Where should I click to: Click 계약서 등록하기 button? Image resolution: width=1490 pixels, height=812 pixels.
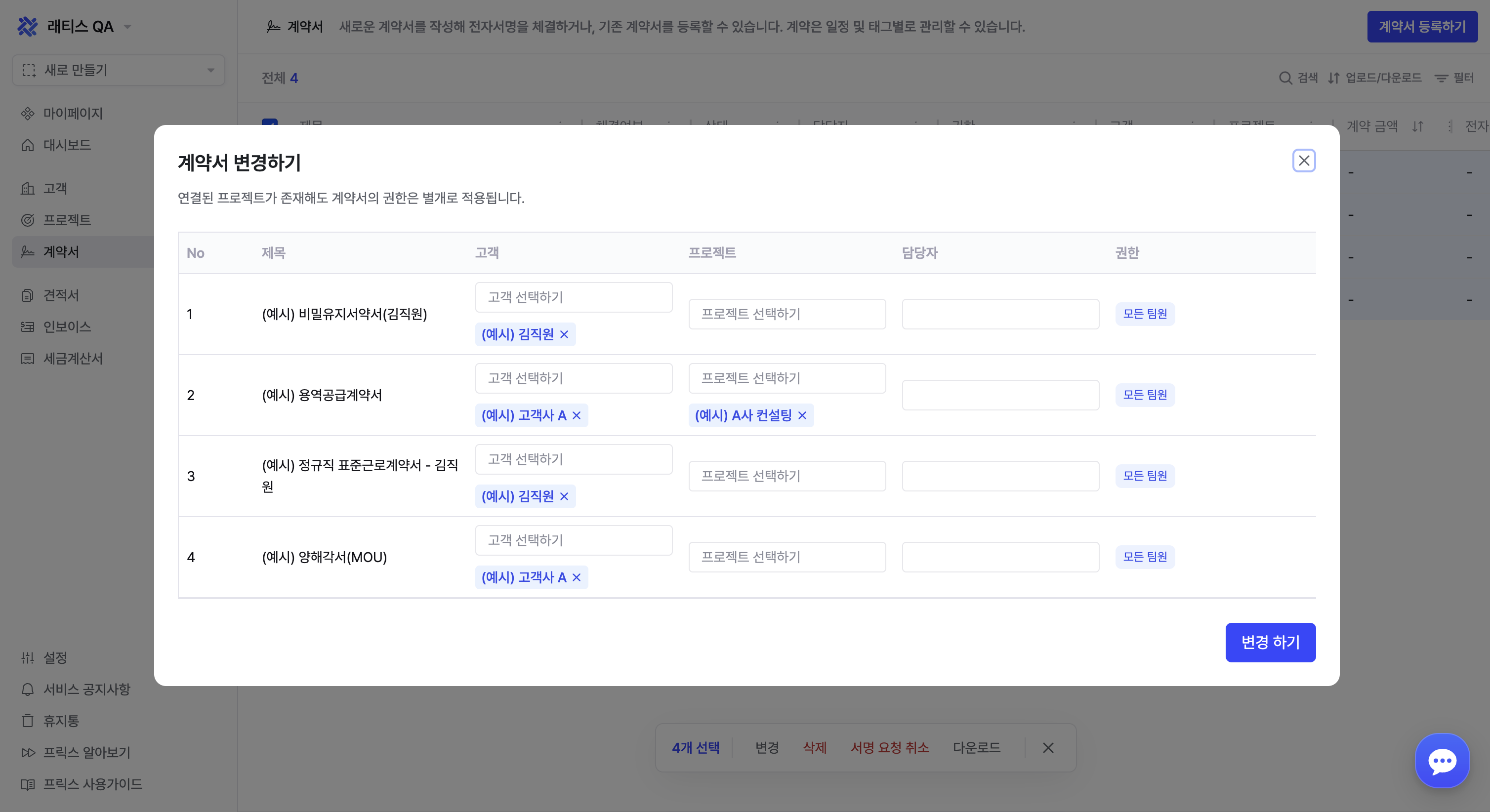pos(1422,27)
